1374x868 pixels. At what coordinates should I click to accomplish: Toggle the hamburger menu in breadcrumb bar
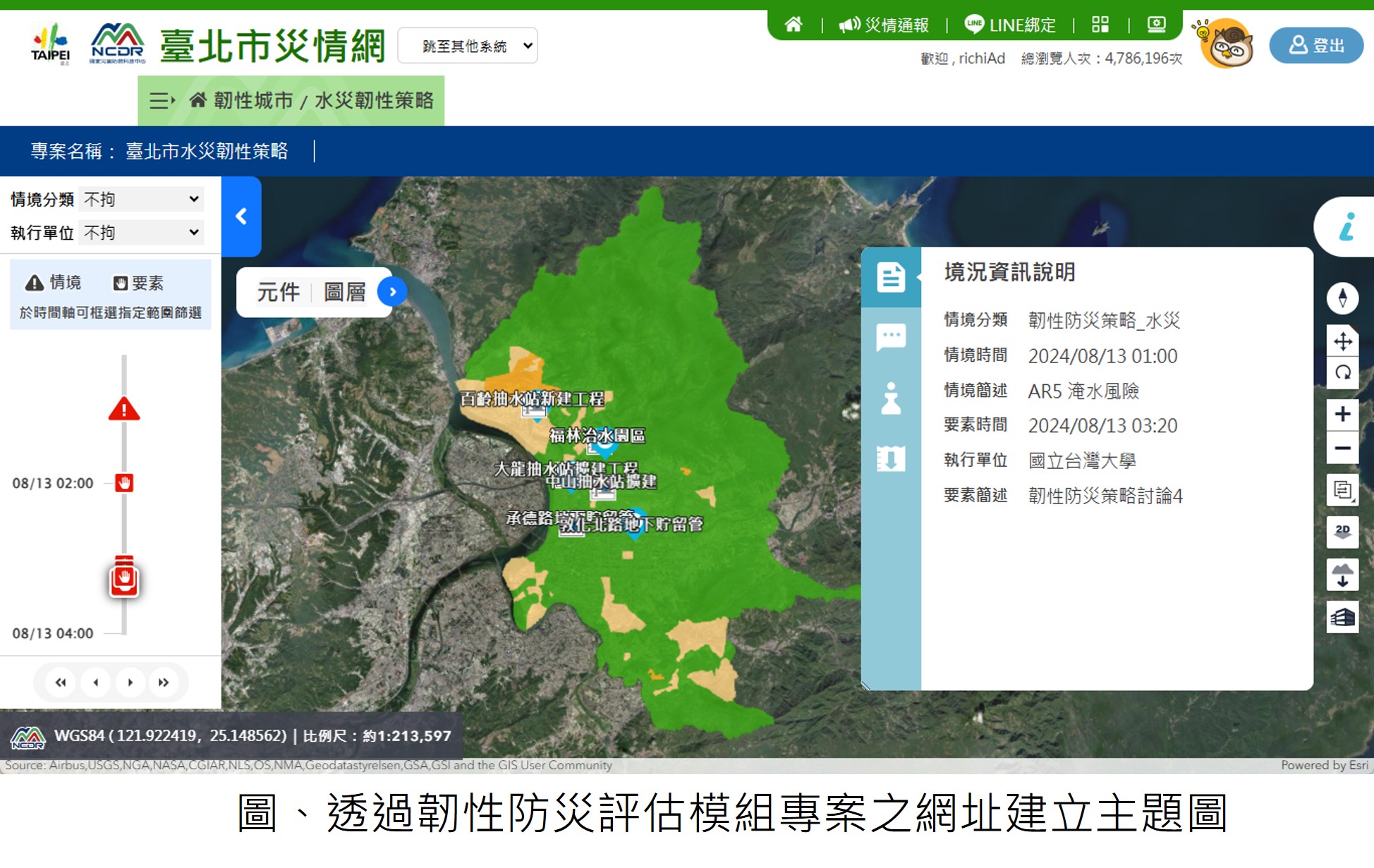[x=162, y=101]
